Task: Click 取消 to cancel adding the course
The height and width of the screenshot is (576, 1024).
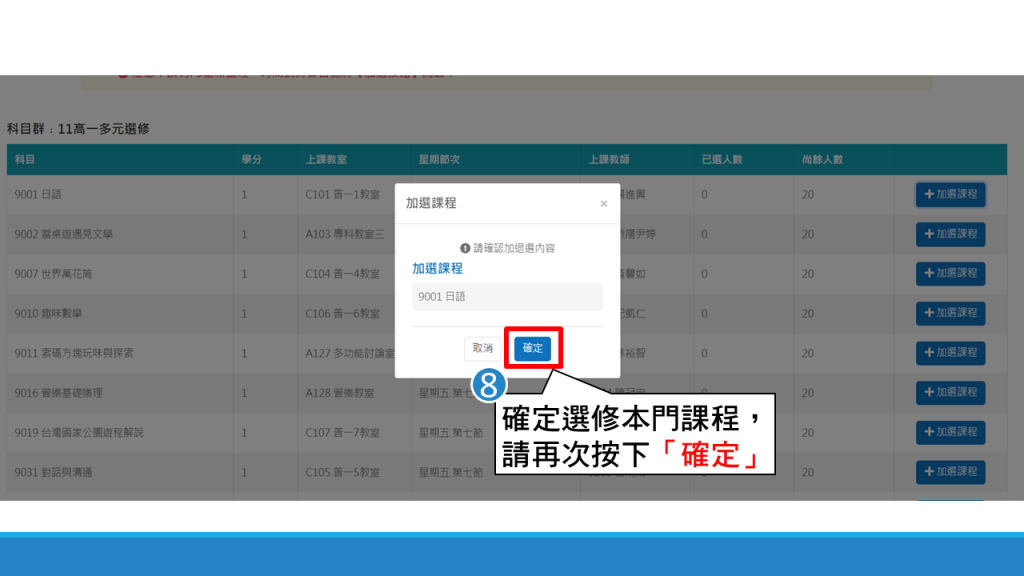Action: 483,348
